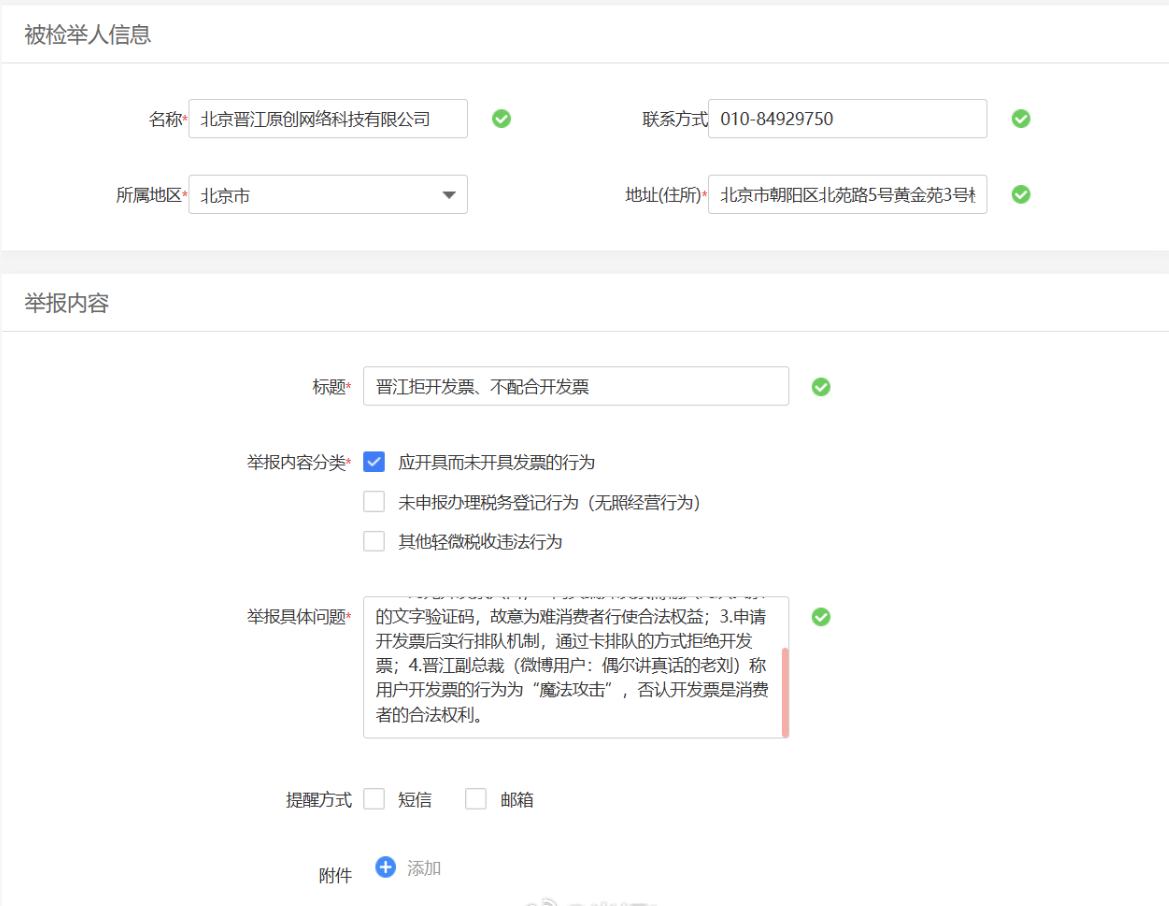Viewport: 1169px width, 906px height.
Task: Enable 短信 reminder checkbox
Action: (x=374, y=800)
